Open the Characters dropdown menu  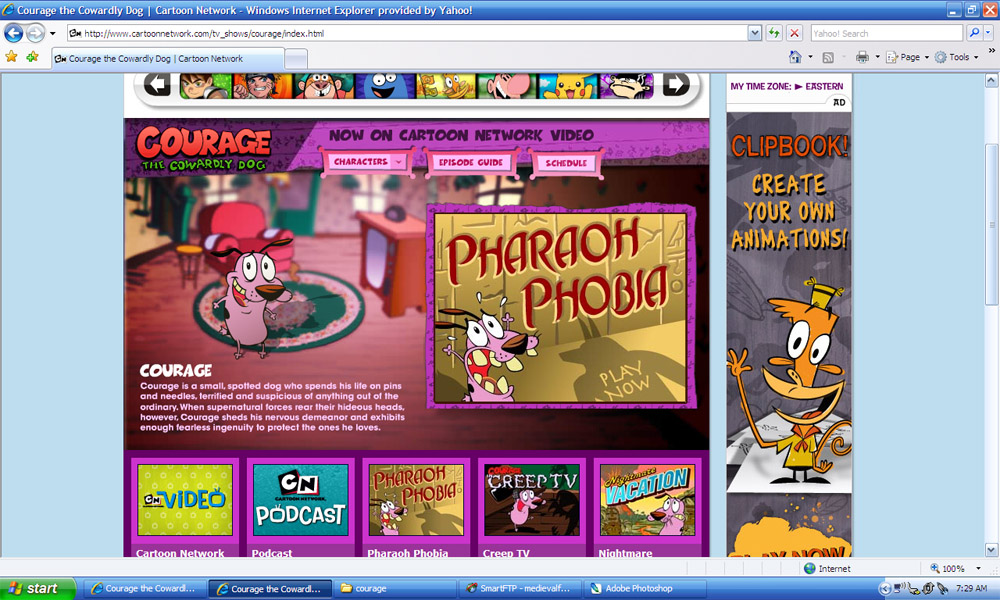tap(367, 162)
